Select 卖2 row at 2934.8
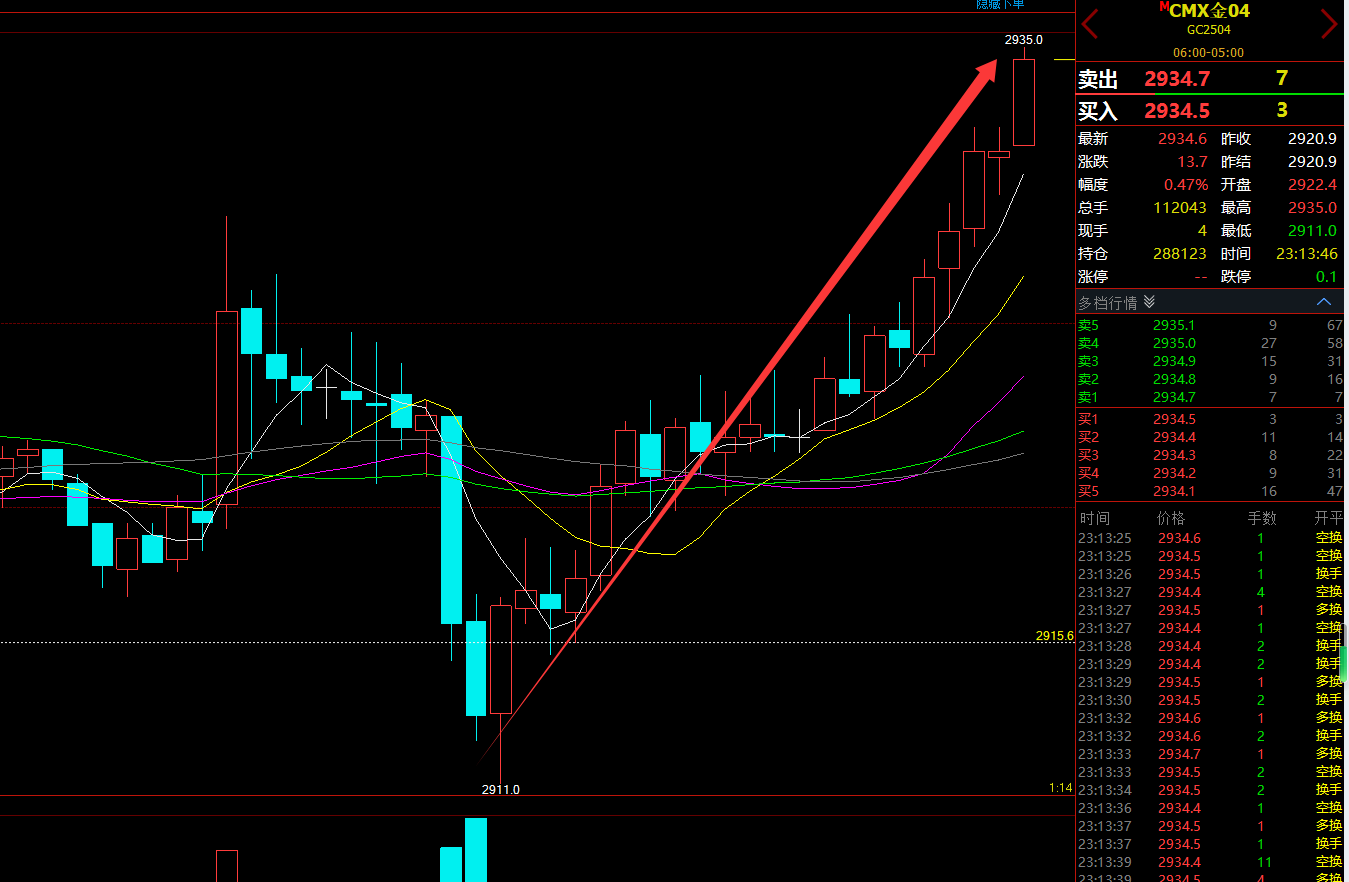 (x=1210, y=379)
